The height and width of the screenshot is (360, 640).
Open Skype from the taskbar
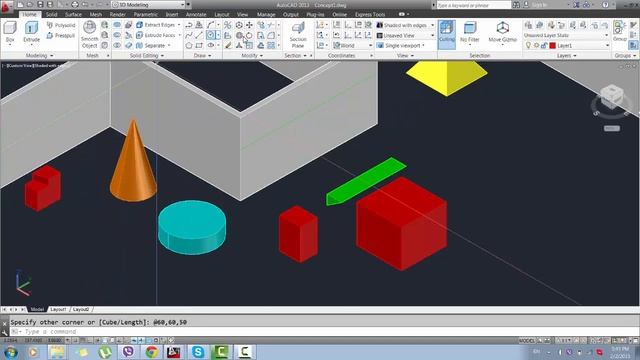[x=198, y=351]
